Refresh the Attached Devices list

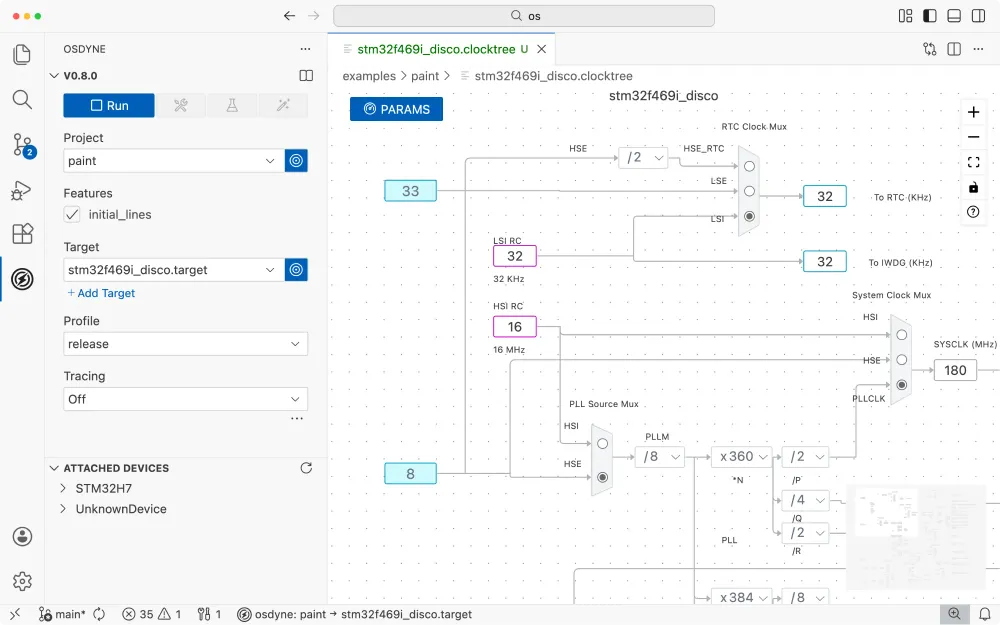(x=305, y=467)
